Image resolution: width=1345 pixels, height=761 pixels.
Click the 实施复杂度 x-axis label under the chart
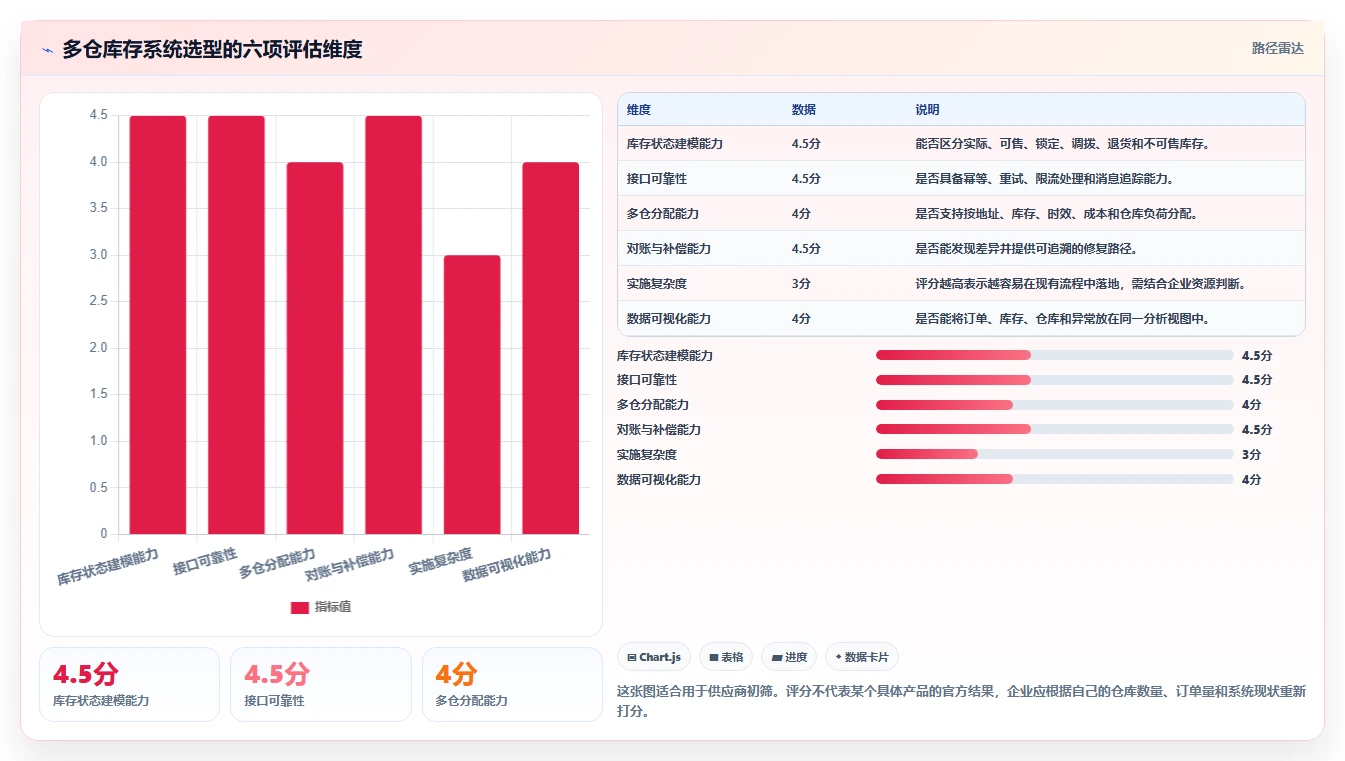(x=441, y=560)
